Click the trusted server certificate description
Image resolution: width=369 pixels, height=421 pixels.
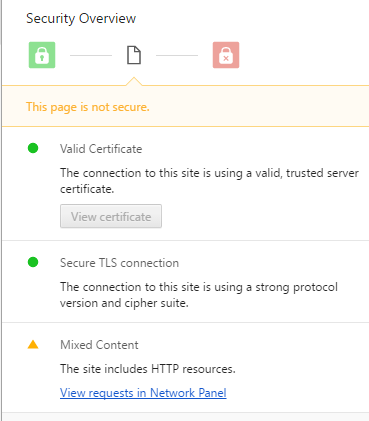pyautogui.click(x=209, y=181)
